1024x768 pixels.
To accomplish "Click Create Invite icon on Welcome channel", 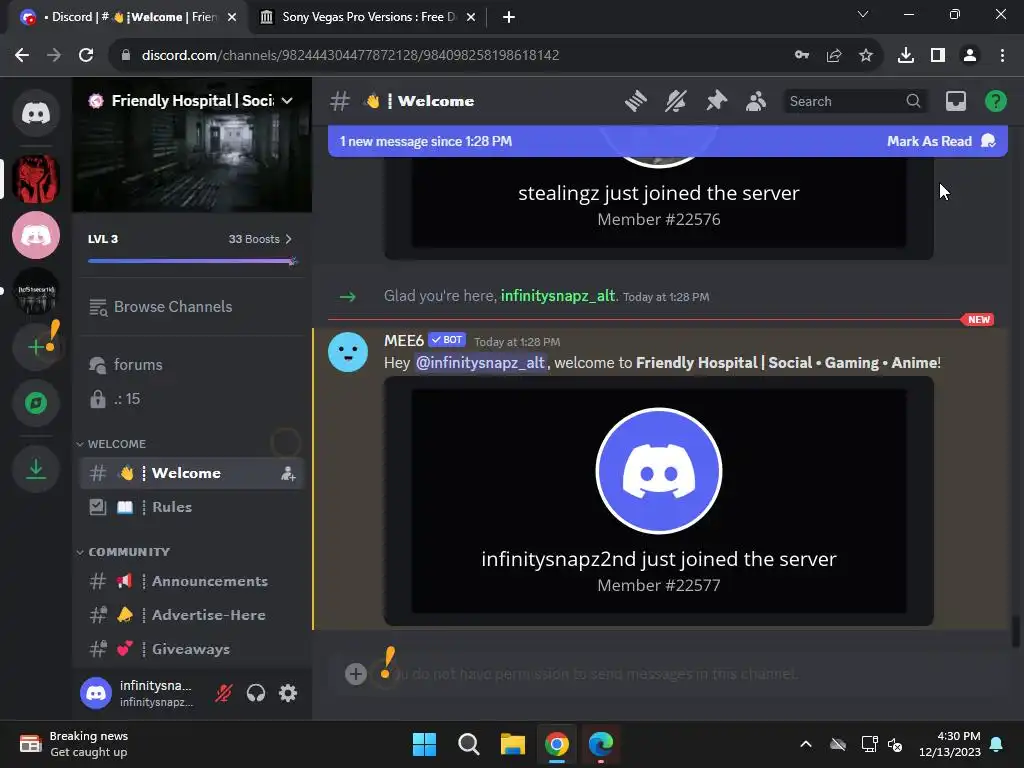I will 288,473.
